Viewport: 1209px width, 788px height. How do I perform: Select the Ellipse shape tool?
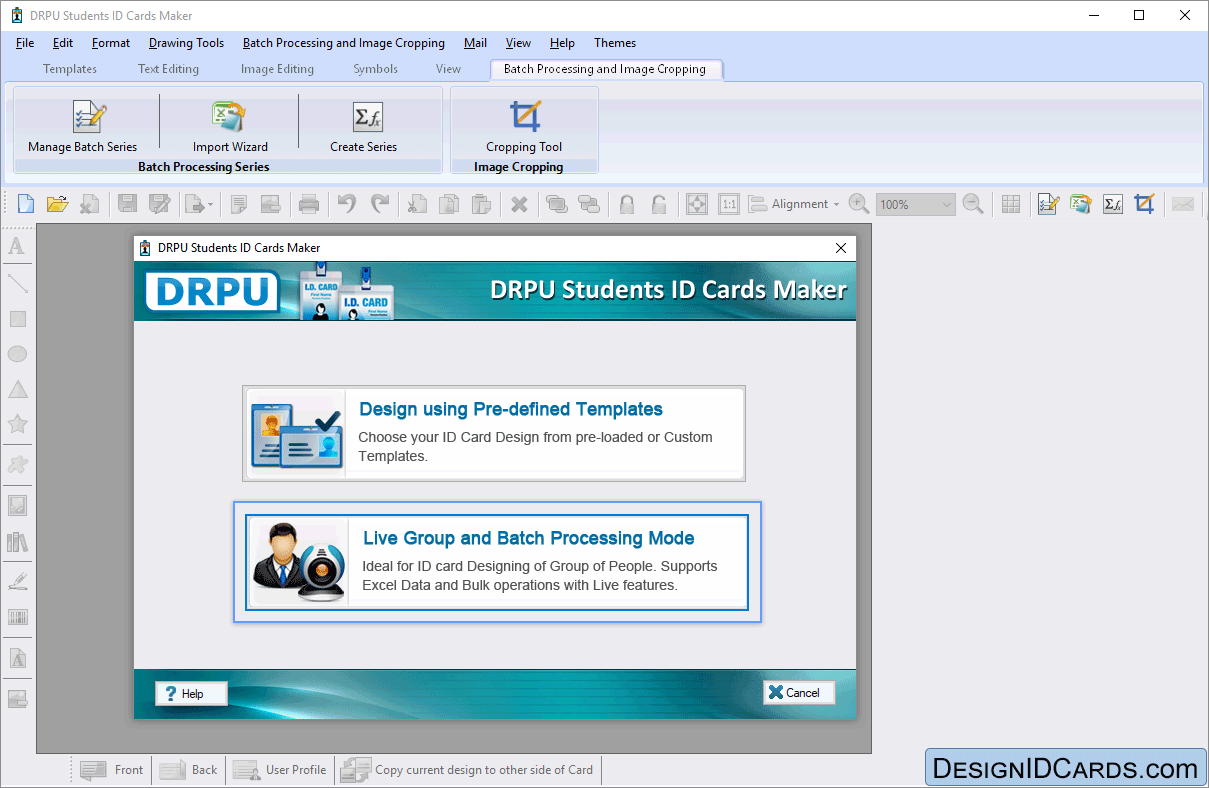17,354
